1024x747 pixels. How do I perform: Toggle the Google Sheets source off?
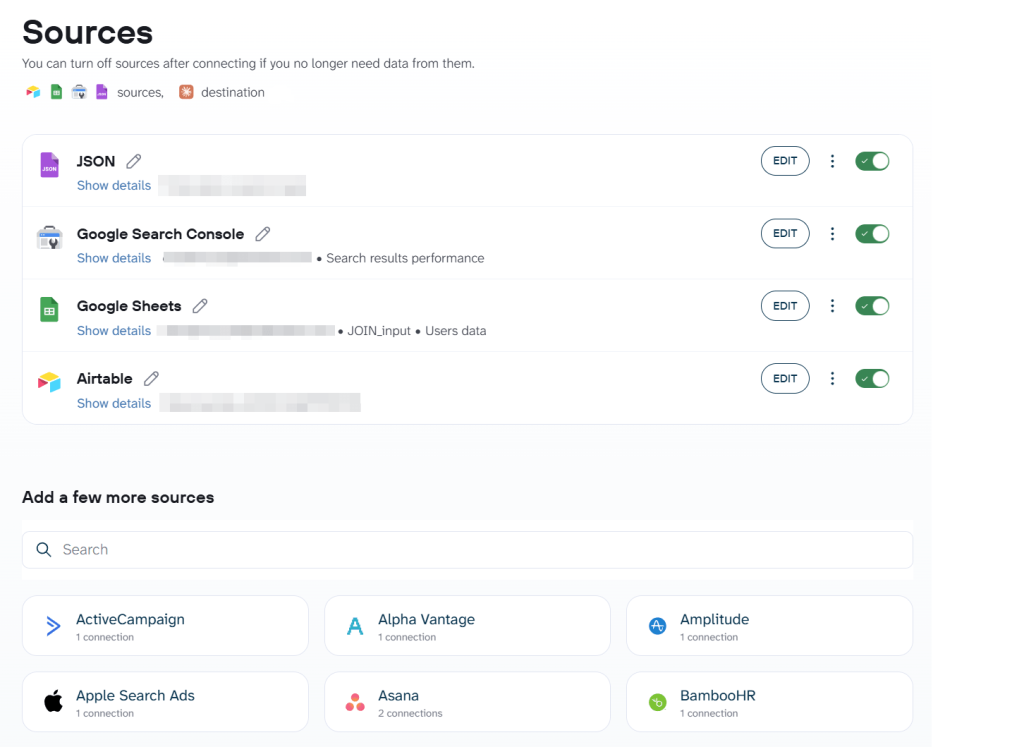[x=872, y=306]
